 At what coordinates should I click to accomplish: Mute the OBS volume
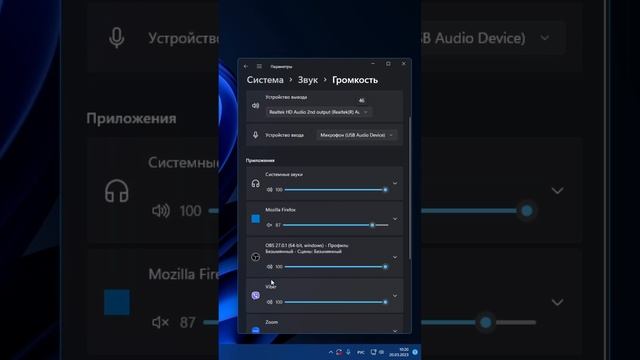[x=269, y=267]
